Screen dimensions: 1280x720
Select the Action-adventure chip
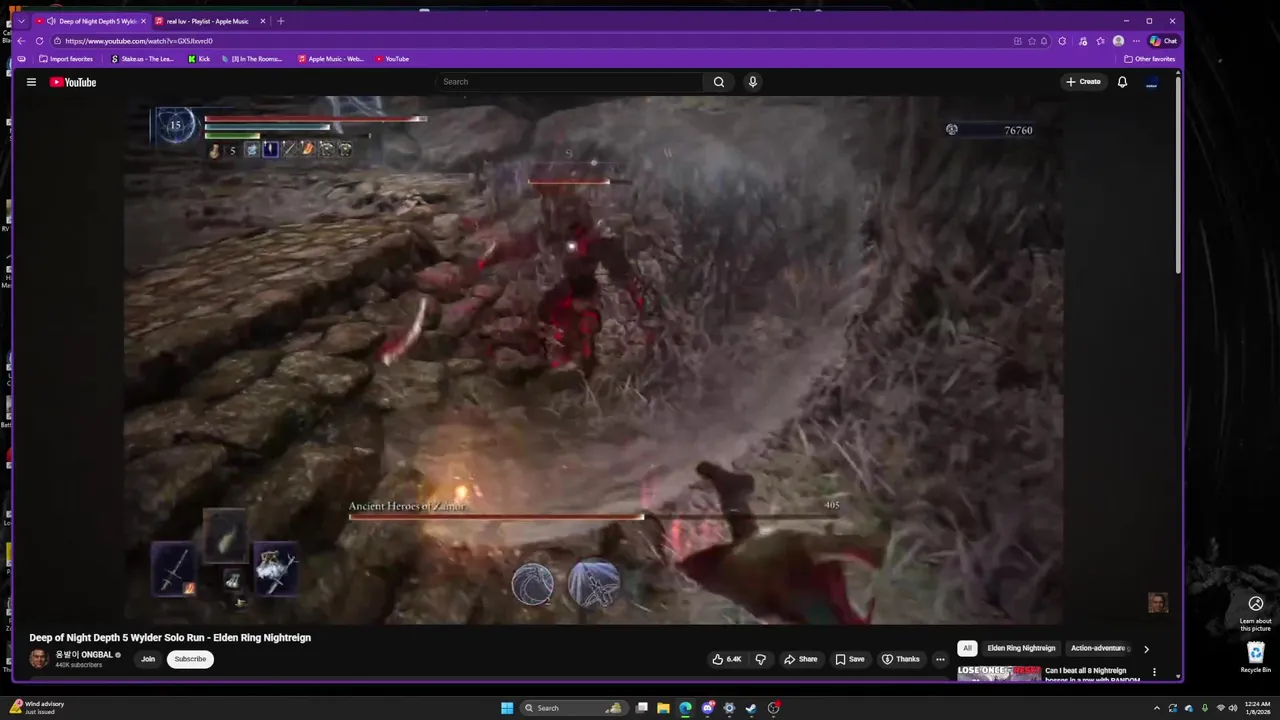click(1098, 648)
